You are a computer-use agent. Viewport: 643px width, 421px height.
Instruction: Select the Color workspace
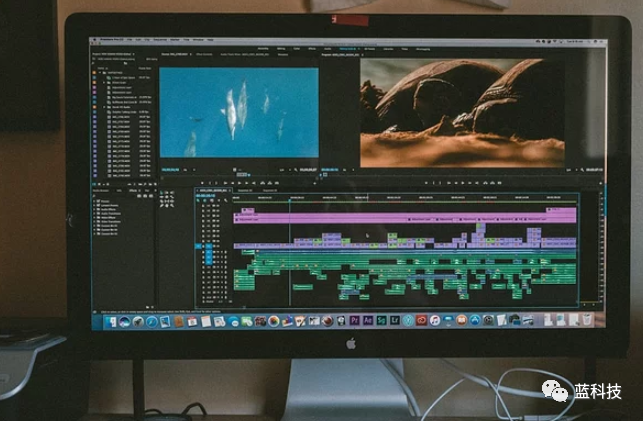(x=297, y=48)
